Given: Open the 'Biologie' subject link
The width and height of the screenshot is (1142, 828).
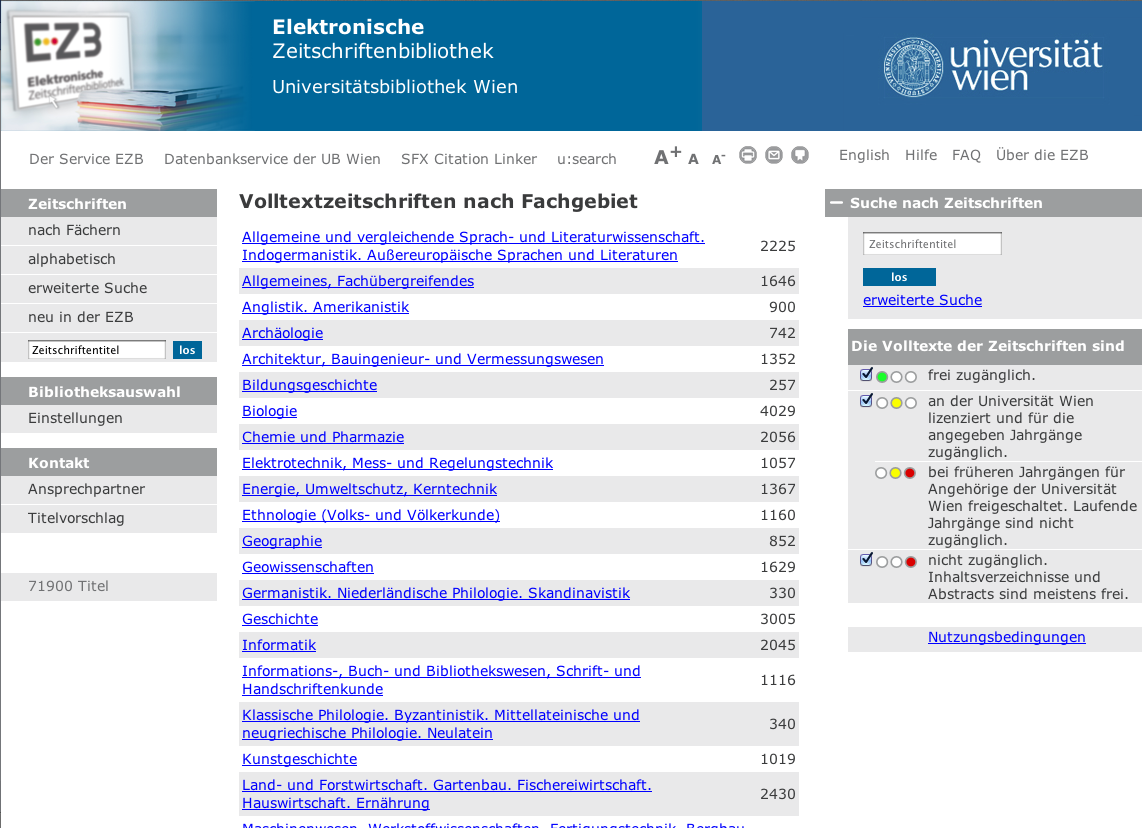Looking at the screenshot, I should 269,411.
